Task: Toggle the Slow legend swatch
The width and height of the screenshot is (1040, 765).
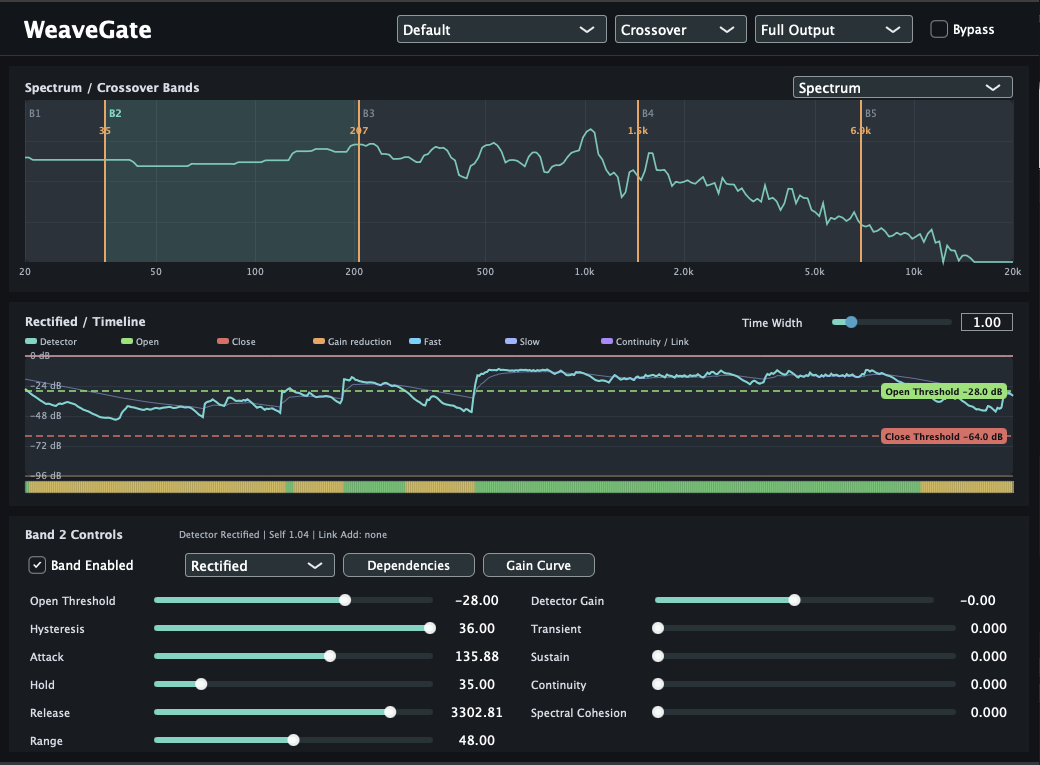Action: tap(511, 341)
